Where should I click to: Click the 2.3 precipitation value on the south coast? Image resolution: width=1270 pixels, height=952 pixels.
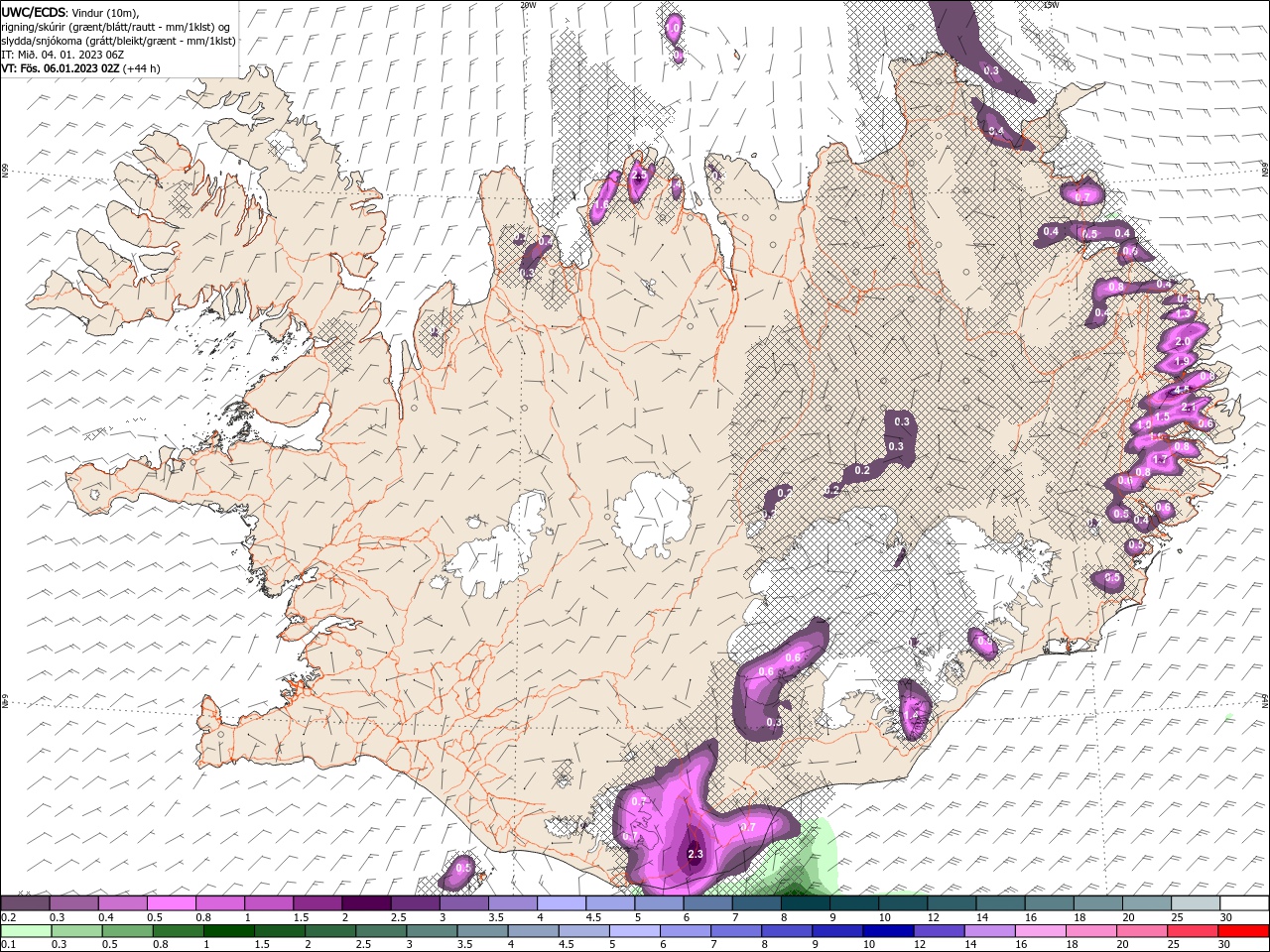point(695,854)
